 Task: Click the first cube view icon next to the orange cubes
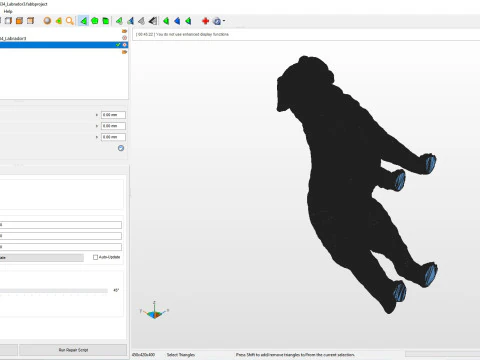[x=8, y=21]
